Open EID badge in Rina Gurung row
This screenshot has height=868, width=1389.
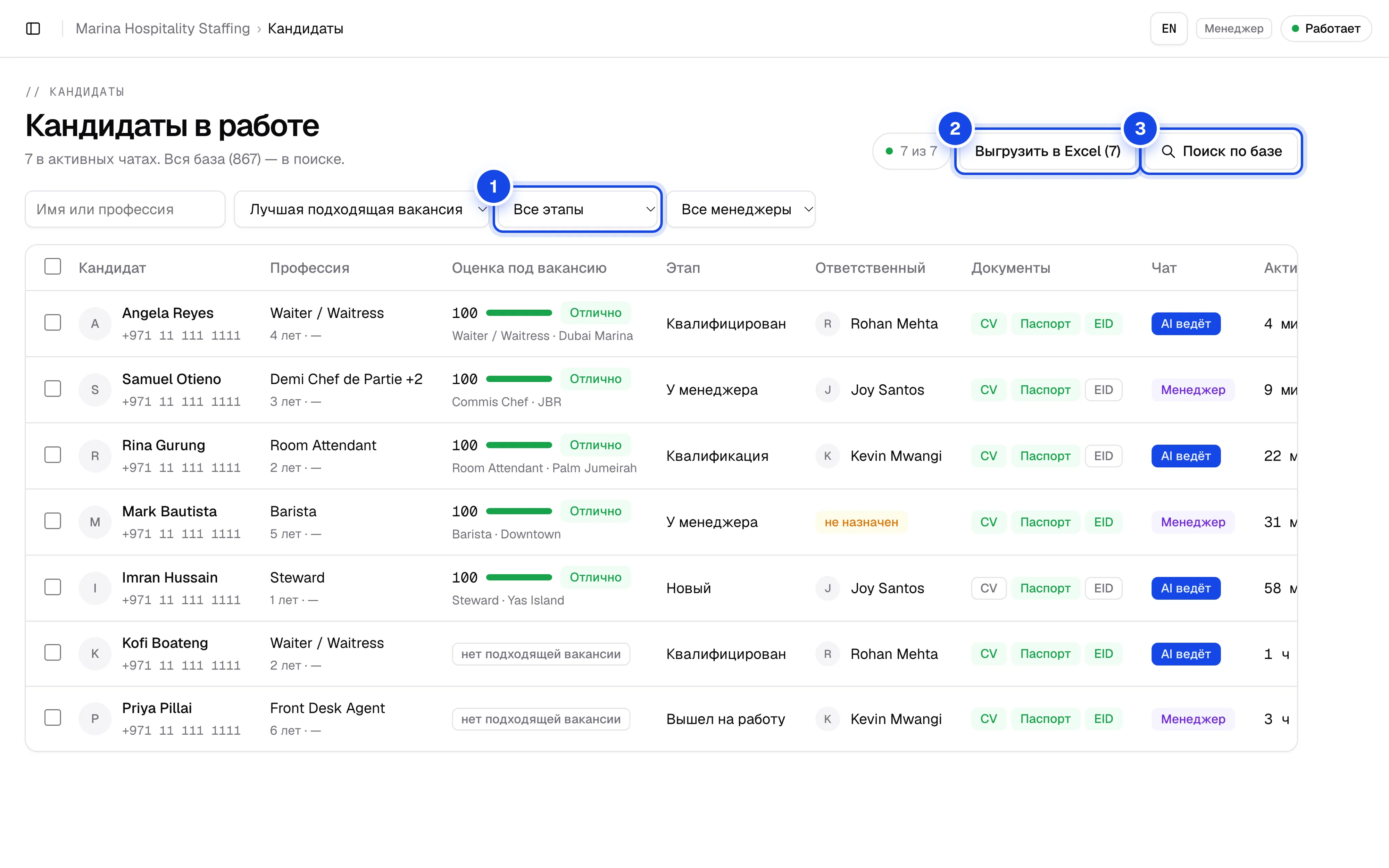tap(1103, 456)
